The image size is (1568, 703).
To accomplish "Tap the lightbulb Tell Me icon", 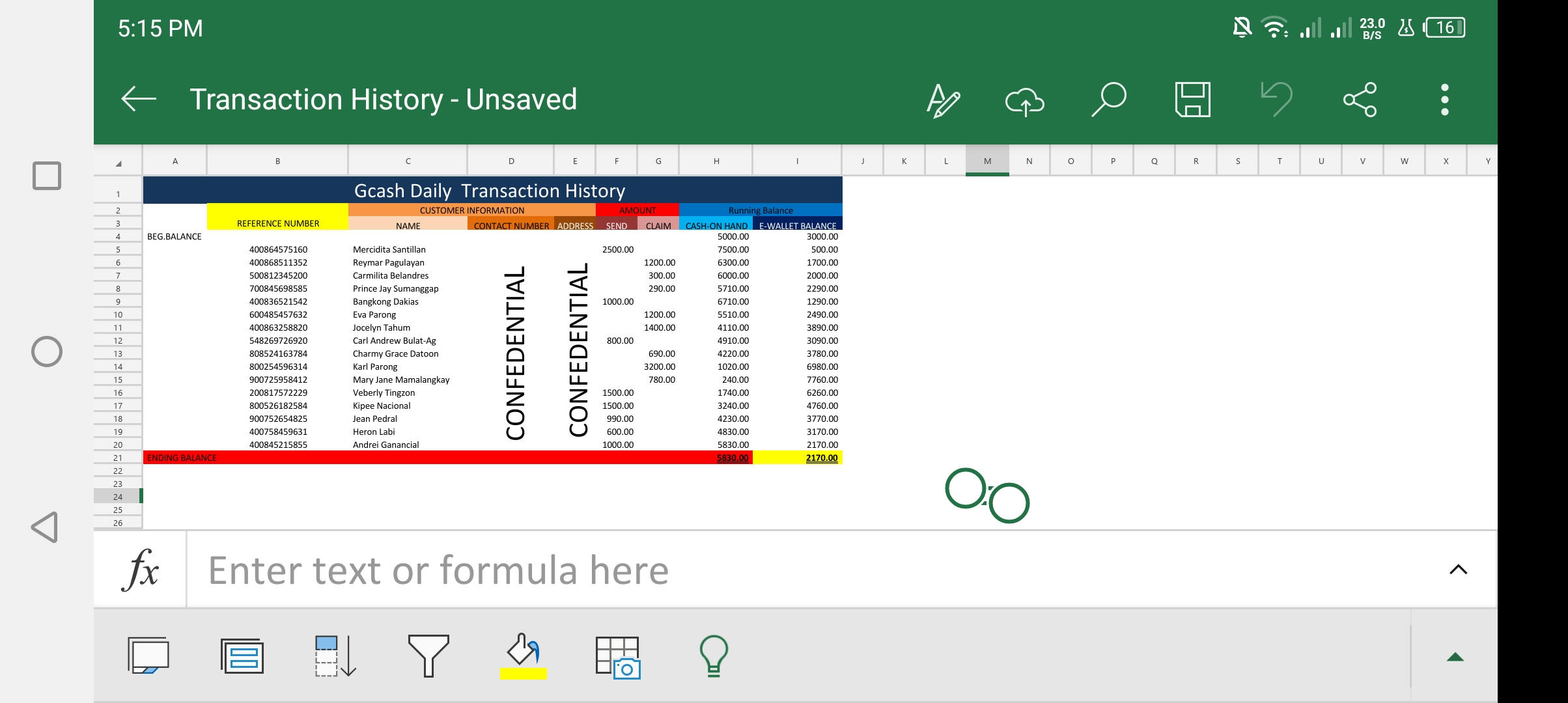I will pos(714,655).
